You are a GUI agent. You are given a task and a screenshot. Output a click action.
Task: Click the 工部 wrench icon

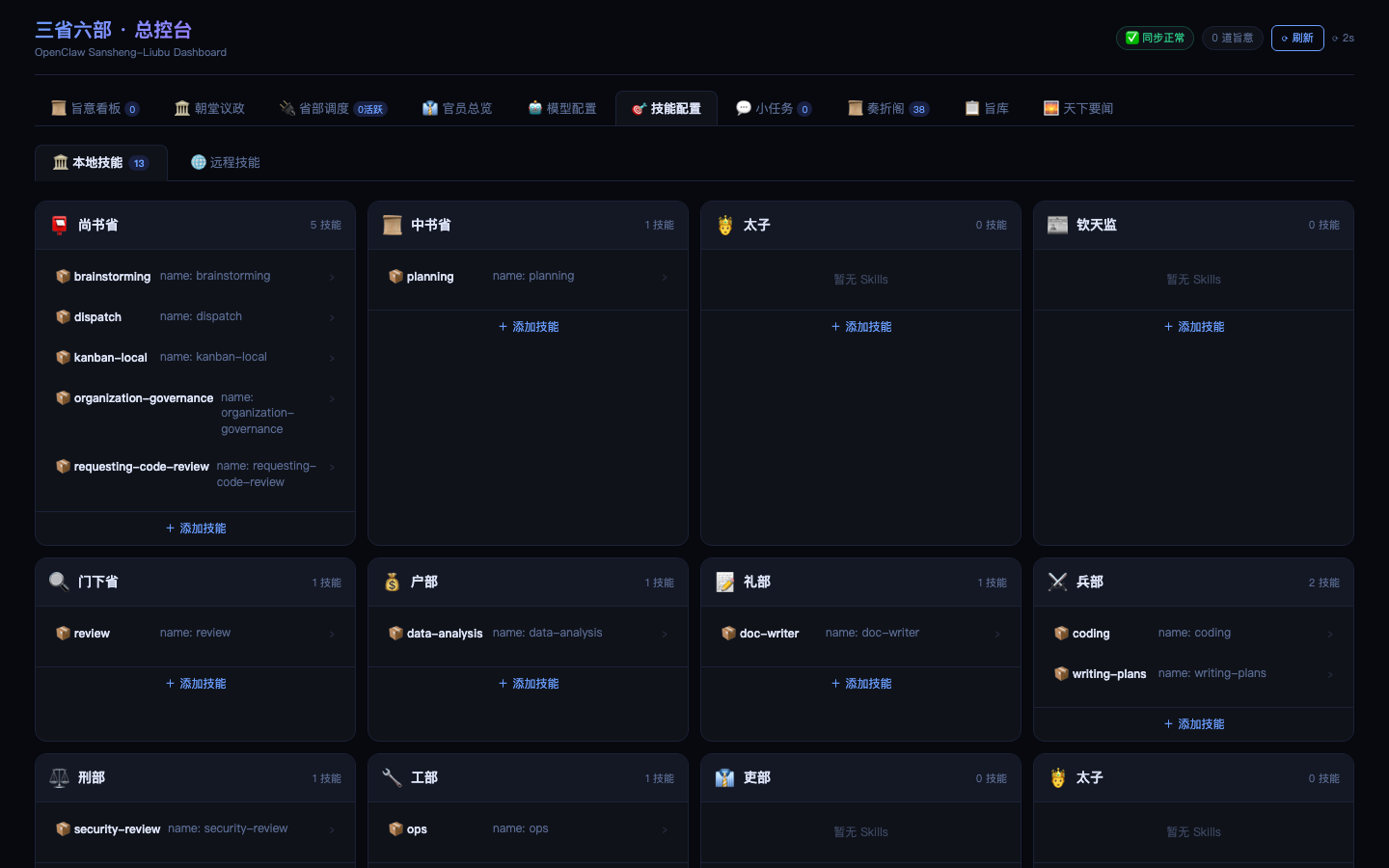click(392, 777)
